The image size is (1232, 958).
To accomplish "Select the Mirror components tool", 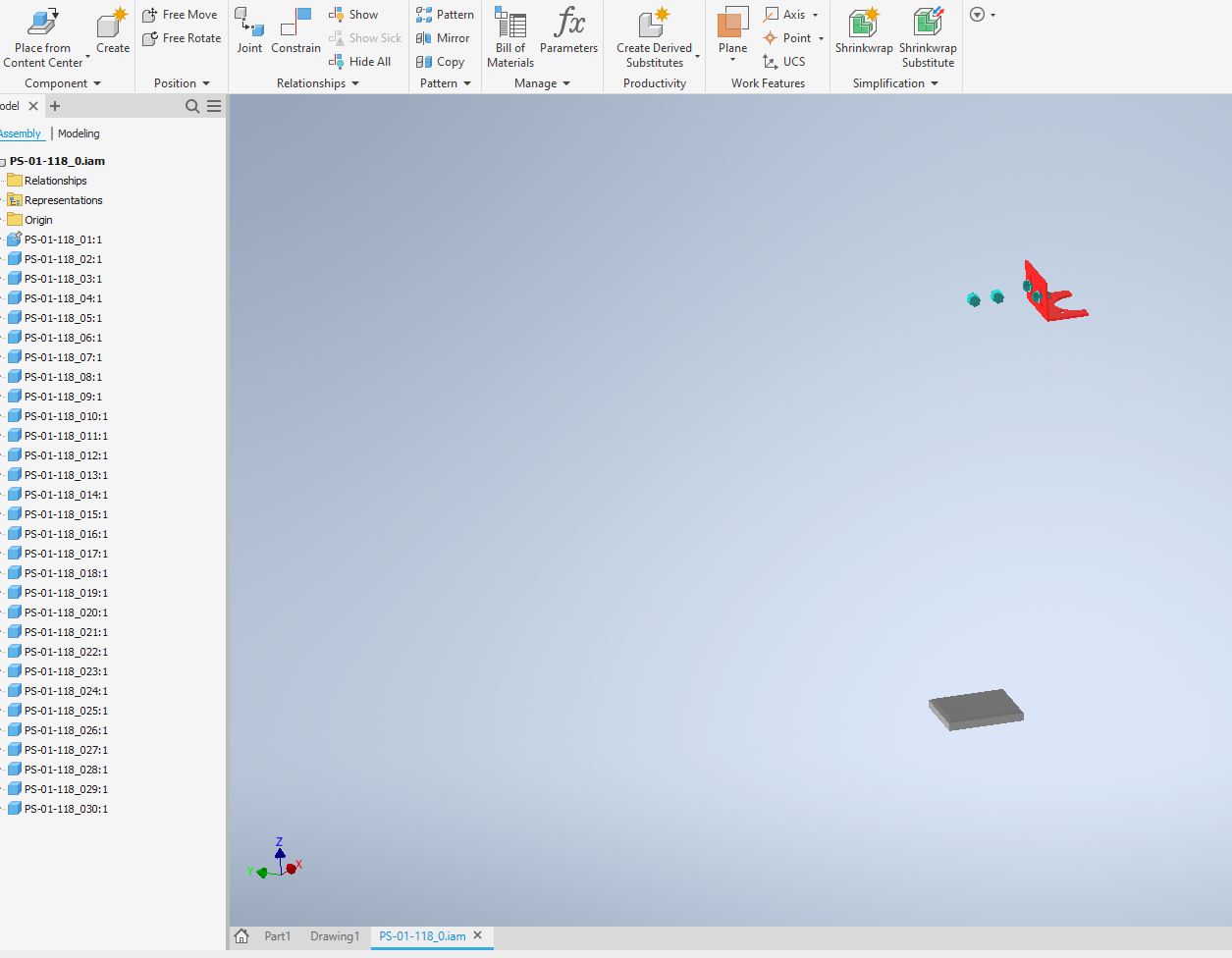I will 444,38.
